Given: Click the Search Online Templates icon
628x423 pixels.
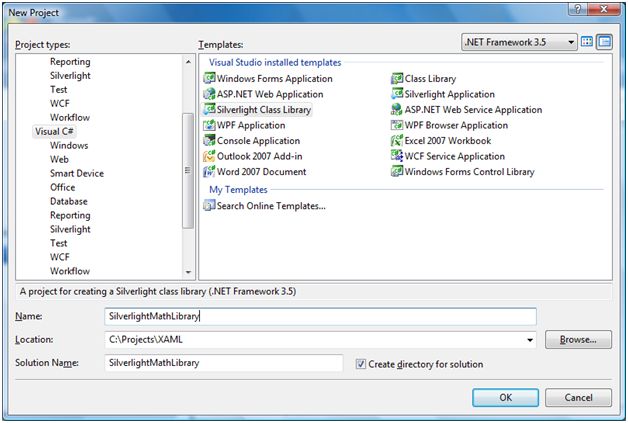Looking at the screenshot, I should point(209,205).
